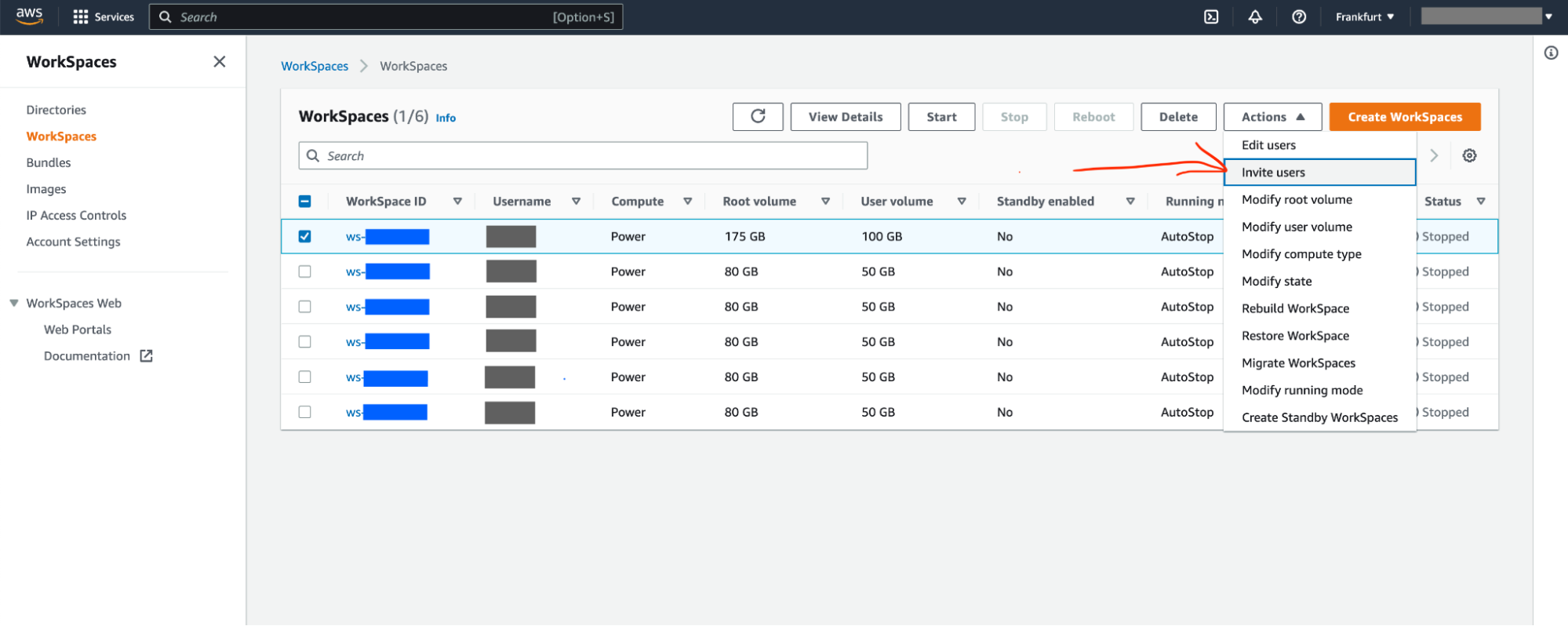1568x626 pixels.
Task: Collapse the Actions dropdown menu
Action: click(x=1272, y=117)
